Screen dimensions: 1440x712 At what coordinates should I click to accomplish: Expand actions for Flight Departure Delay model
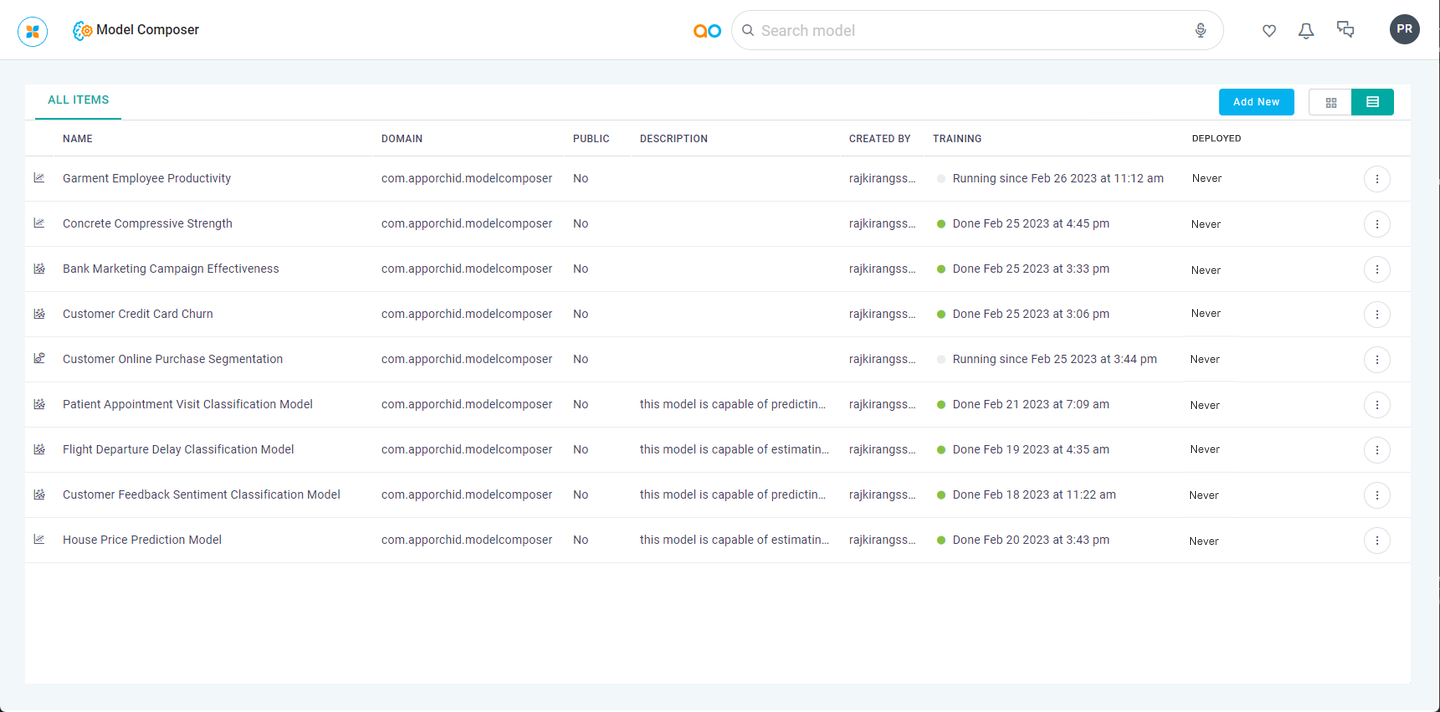pos(1376,450)
